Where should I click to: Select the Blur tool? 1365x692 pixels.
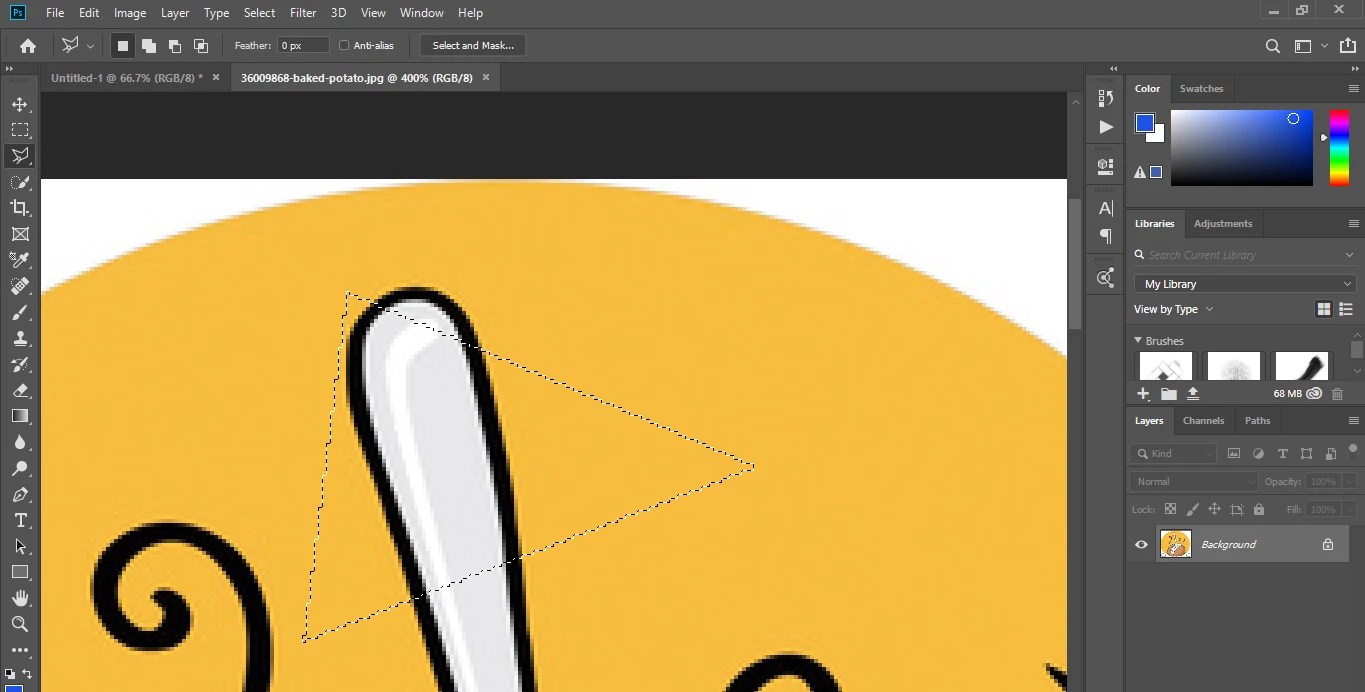tap(20, 442)
